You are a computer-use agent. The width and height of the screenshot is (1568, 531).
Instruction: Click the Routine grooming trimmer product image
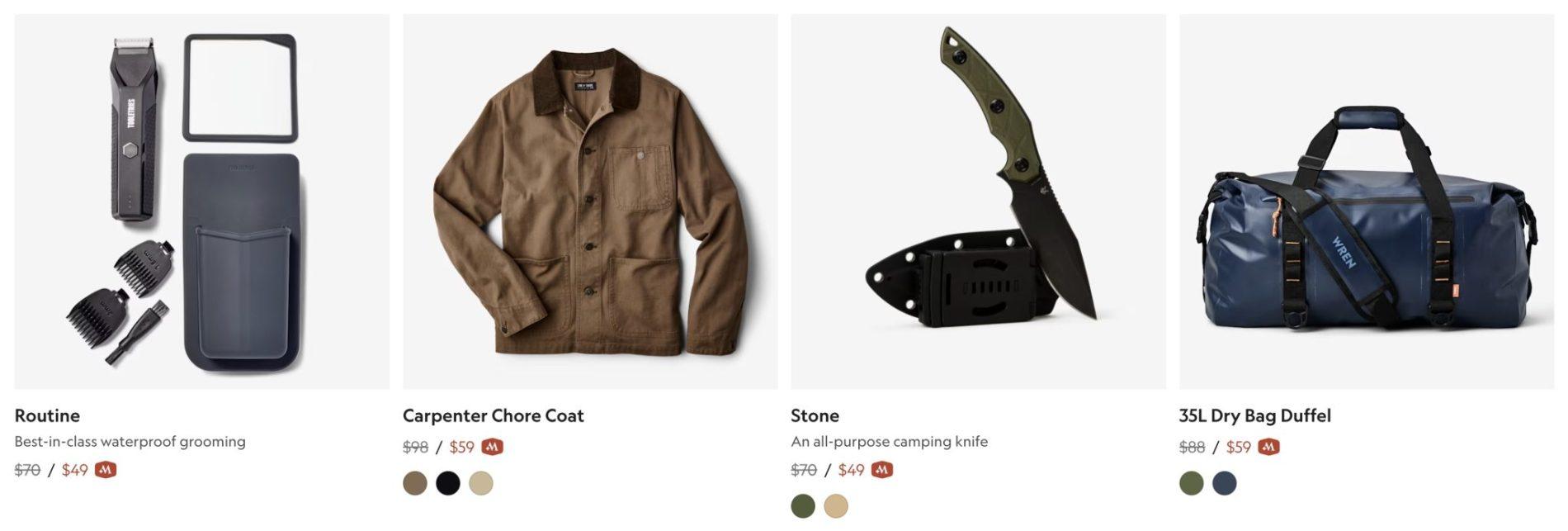pyautogui.click(x=202, y=201)
